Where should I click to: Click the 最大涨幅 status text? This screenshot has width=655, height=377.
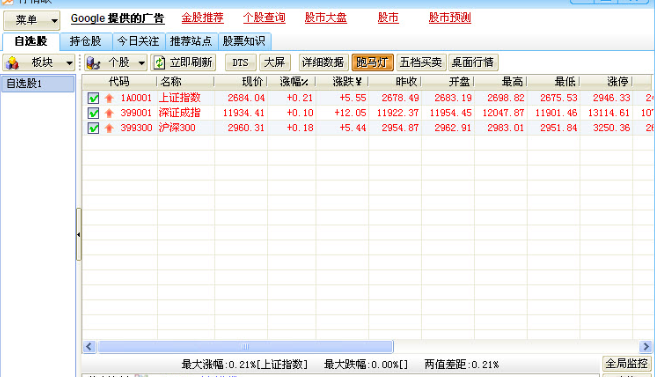pos(245,364)
